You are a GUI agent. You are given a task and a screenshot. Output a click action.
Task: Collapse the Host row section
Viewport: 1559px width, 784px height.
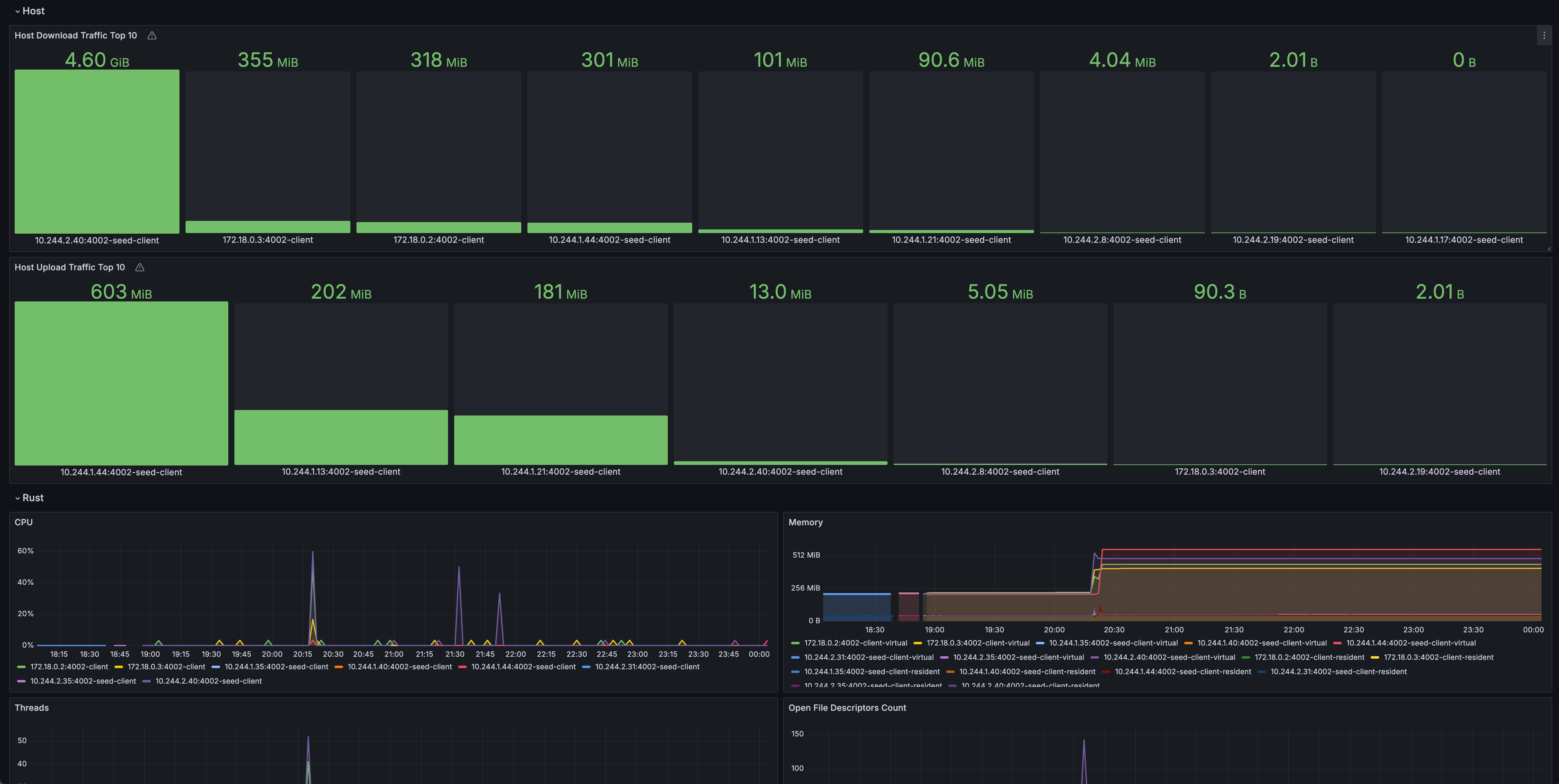tap(33, 11)
